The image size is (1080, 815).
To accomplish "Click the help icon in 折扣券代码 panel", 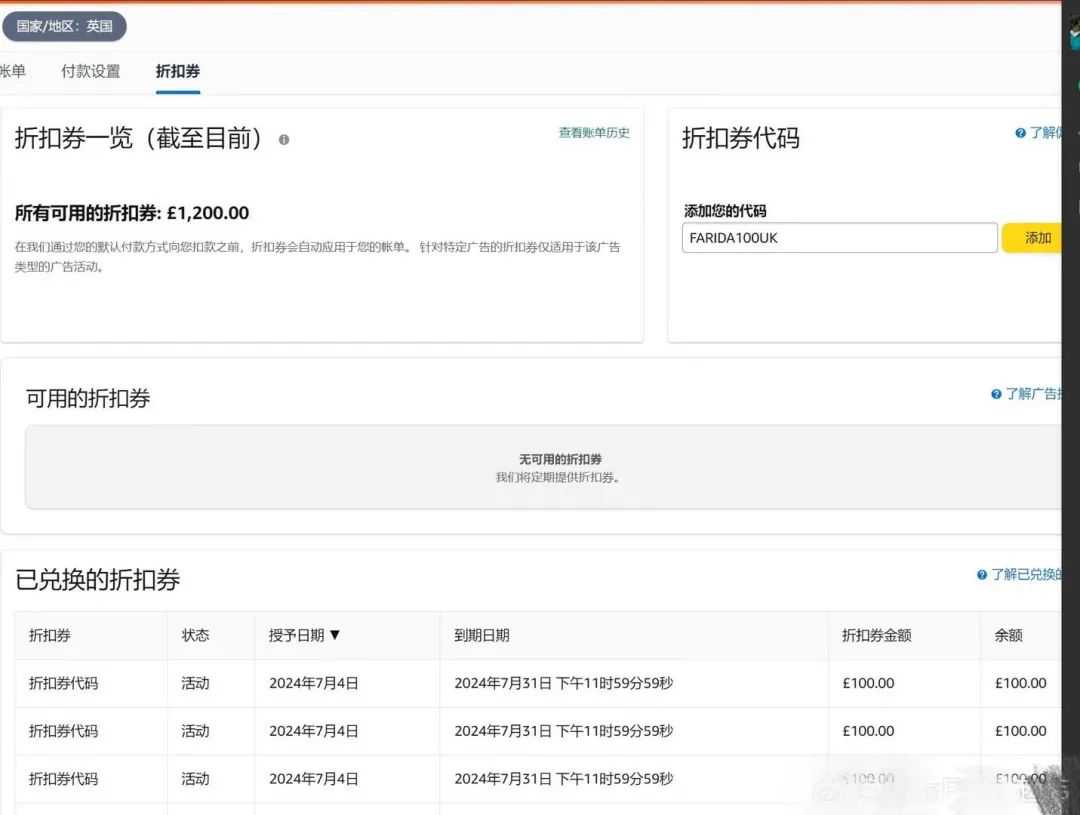I will tap(1020, 133).
